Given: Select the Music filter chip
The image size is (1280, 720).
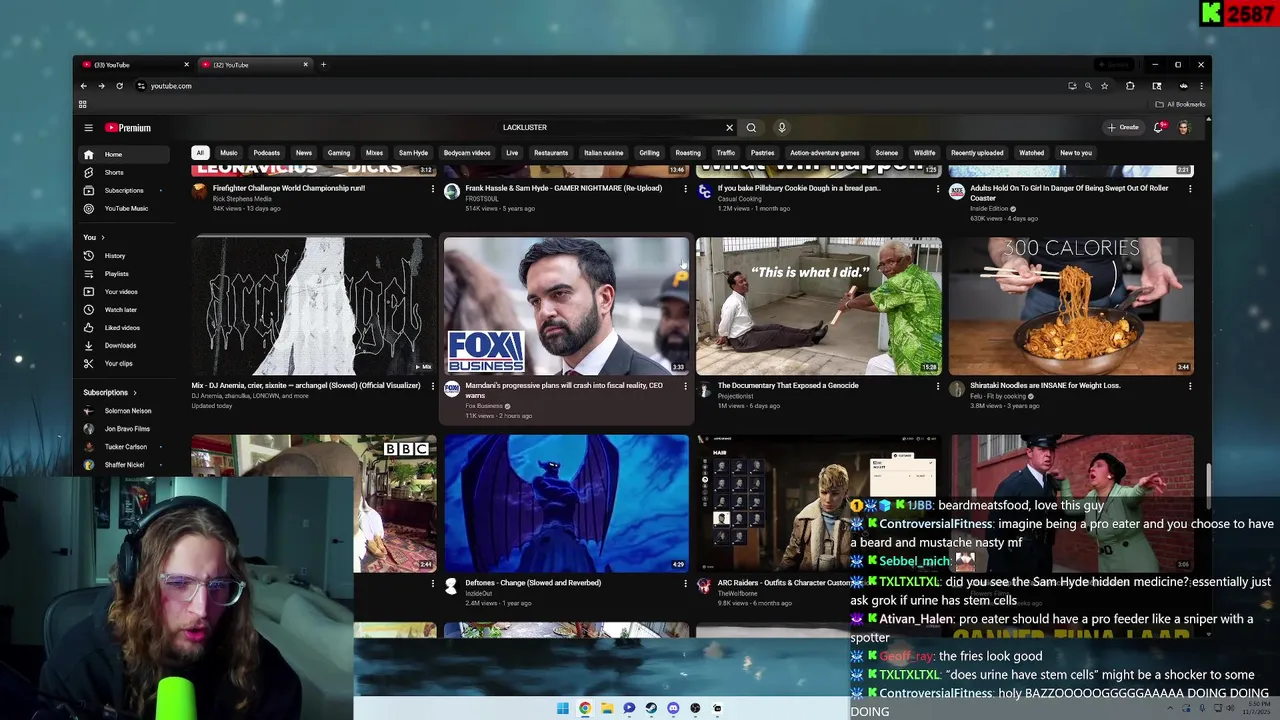Looking at the screenshot, I should click(x=229, y=153).
